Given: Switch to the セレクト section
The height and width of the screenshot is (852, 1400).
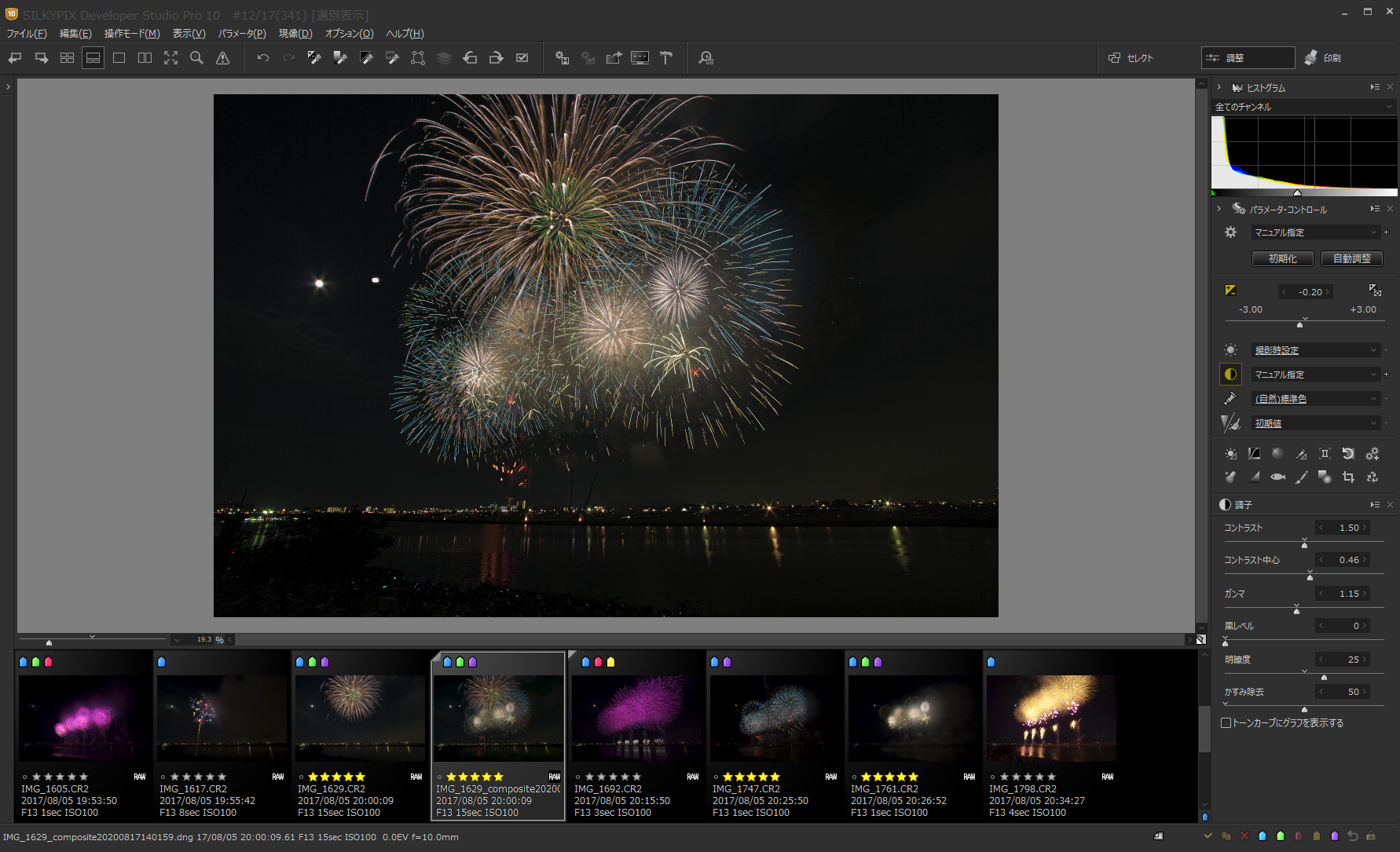Looking at the screenshot, I should point(1131,58).
